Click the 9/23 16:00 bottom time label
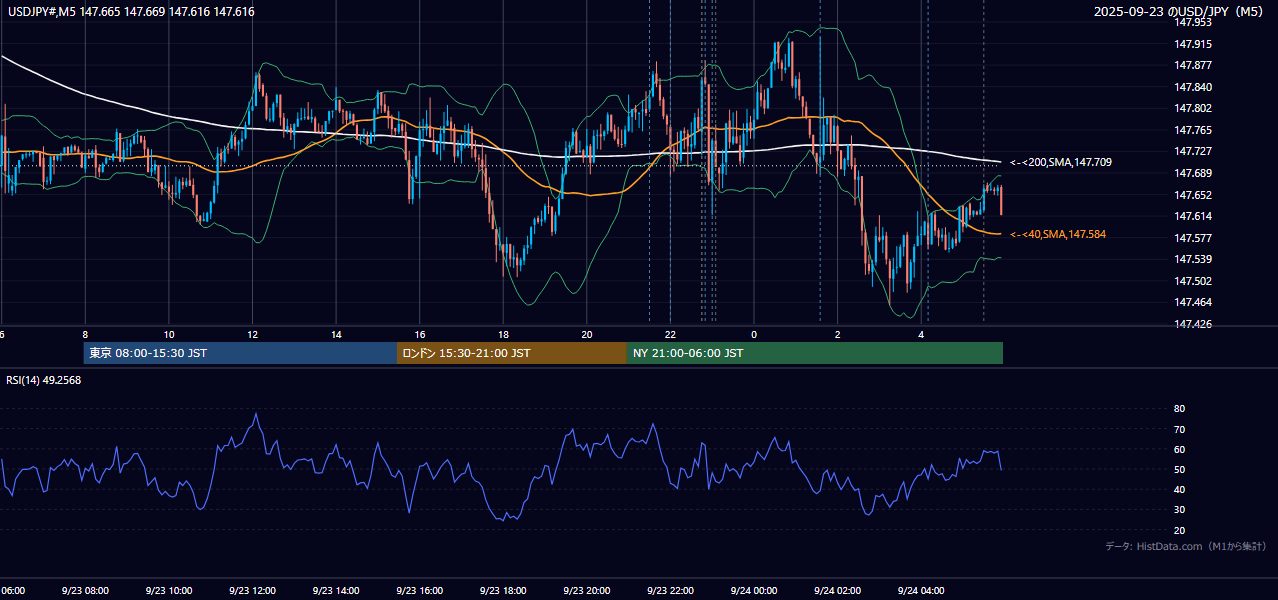1278x600 pixels. tap(419, 591)
